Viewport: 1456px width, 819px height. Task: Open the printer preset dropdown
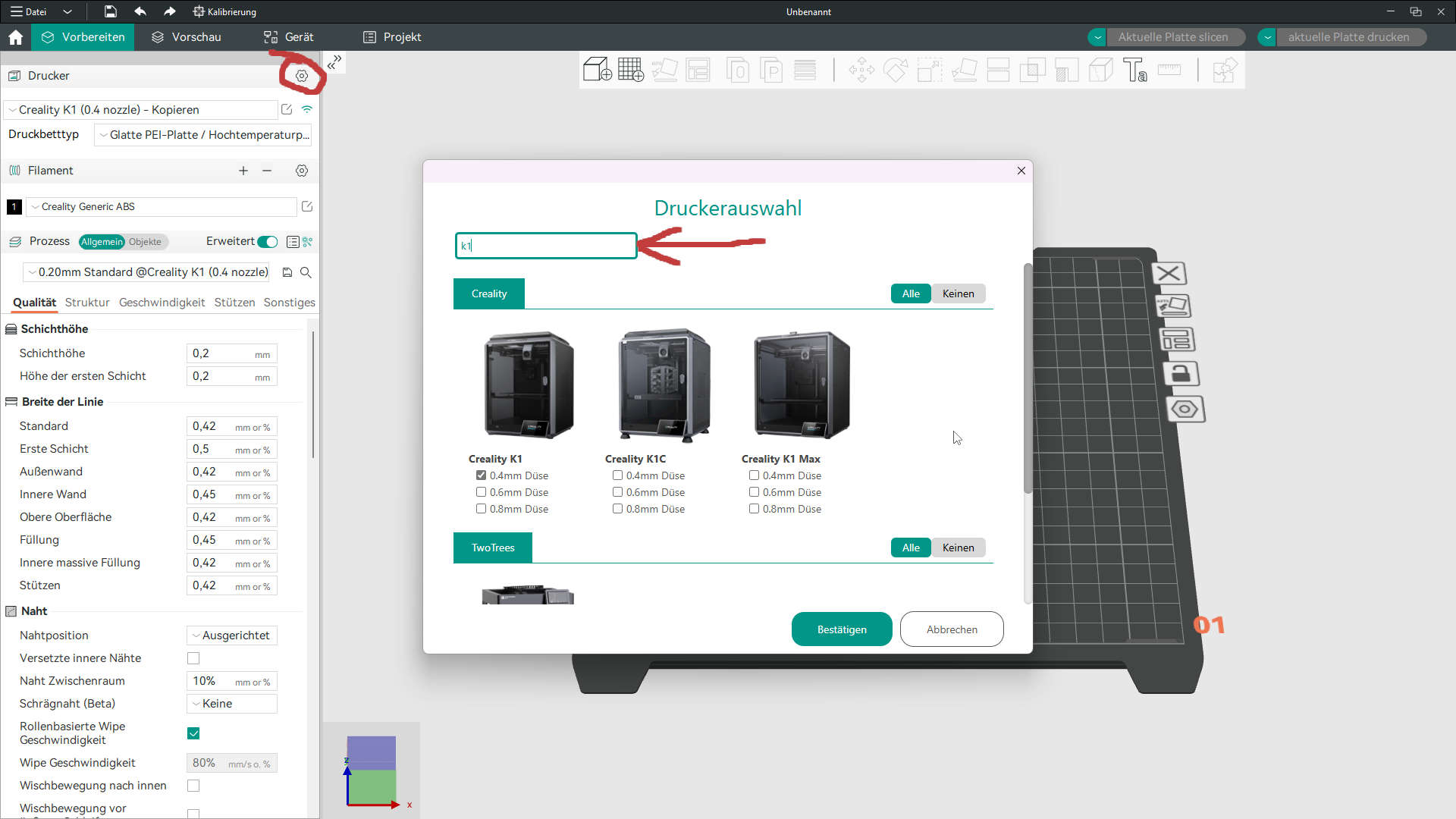click(x=141, y=109)
